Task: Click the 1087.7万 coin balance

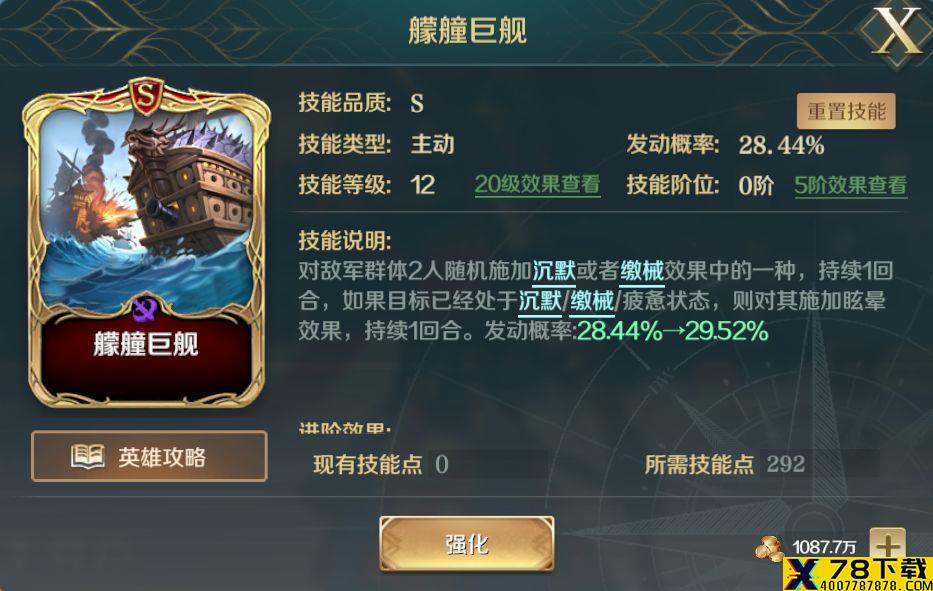Action: pos(825,546)
